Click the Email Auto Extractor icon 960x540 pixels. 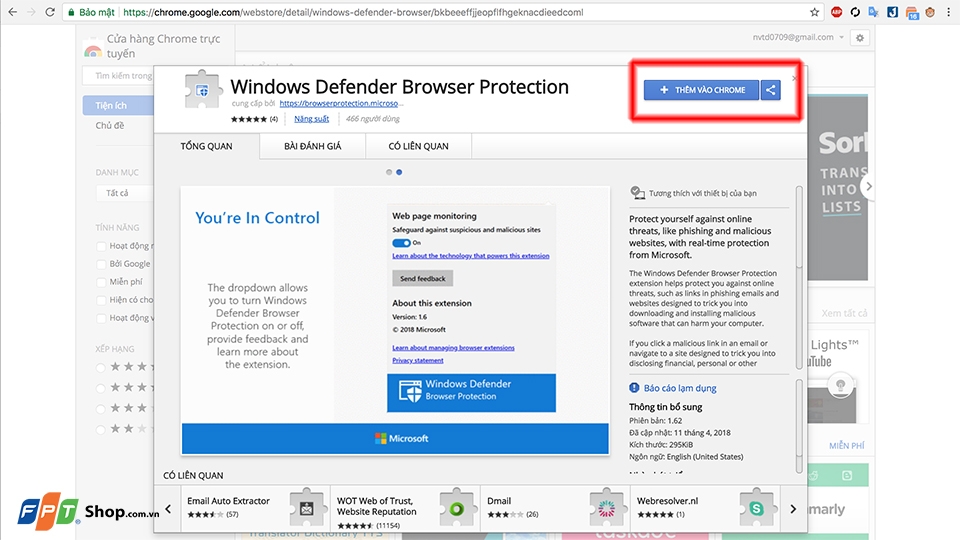pos(307,508)
